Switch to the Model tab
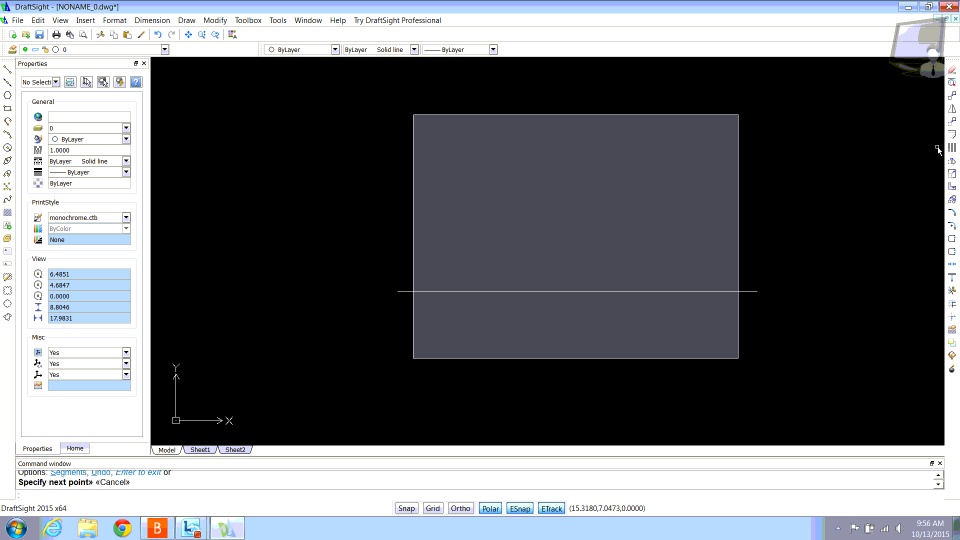This screenshot has height=540, width=960. coord(167,450)
